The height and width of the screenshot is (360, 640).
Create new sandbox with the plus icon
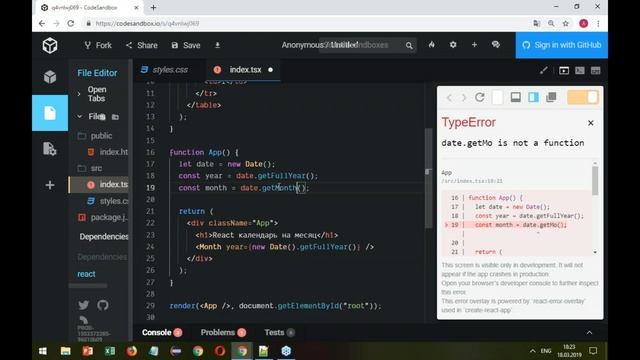point(474,45)
